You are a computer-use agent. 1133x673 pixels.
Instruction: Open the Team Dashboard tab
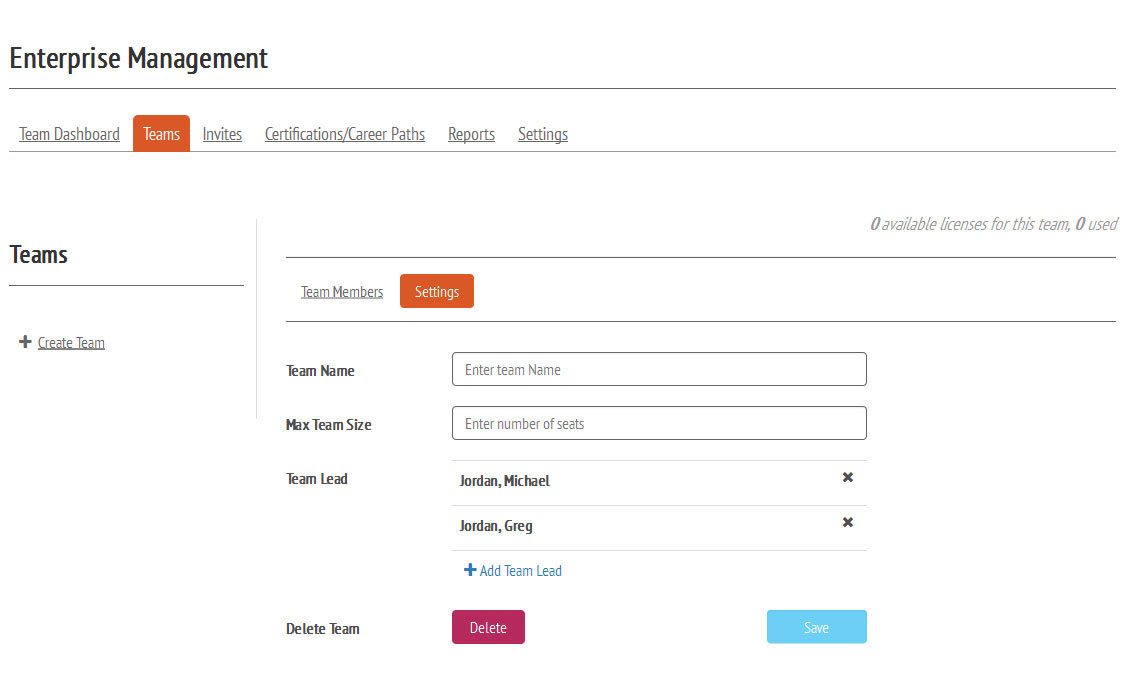click(x=69, y=134)
